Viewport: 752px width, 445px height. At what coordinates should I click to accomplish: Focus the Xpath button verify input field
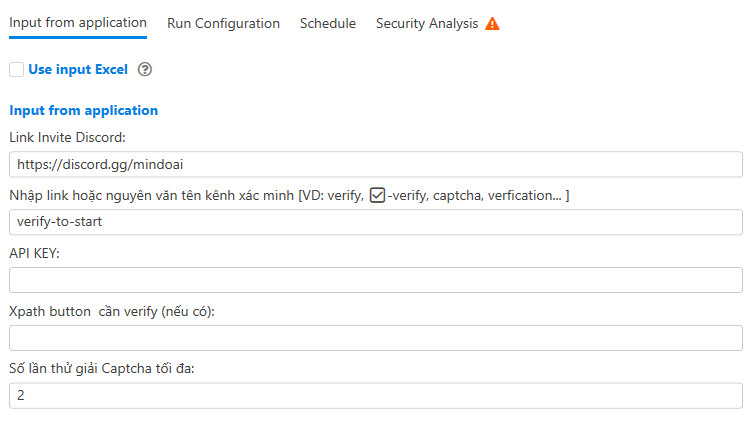375,338
